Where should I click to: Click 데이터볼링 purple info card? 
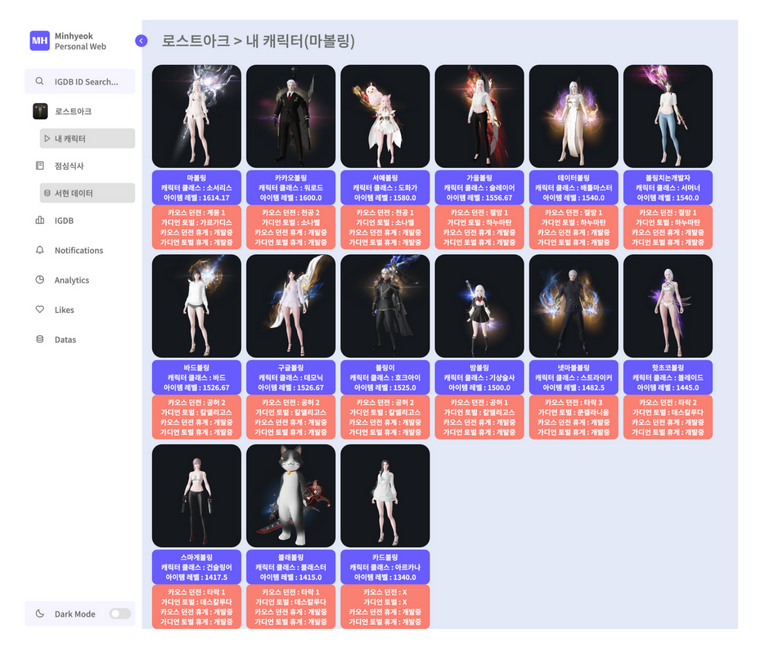(x=573, y=187)
